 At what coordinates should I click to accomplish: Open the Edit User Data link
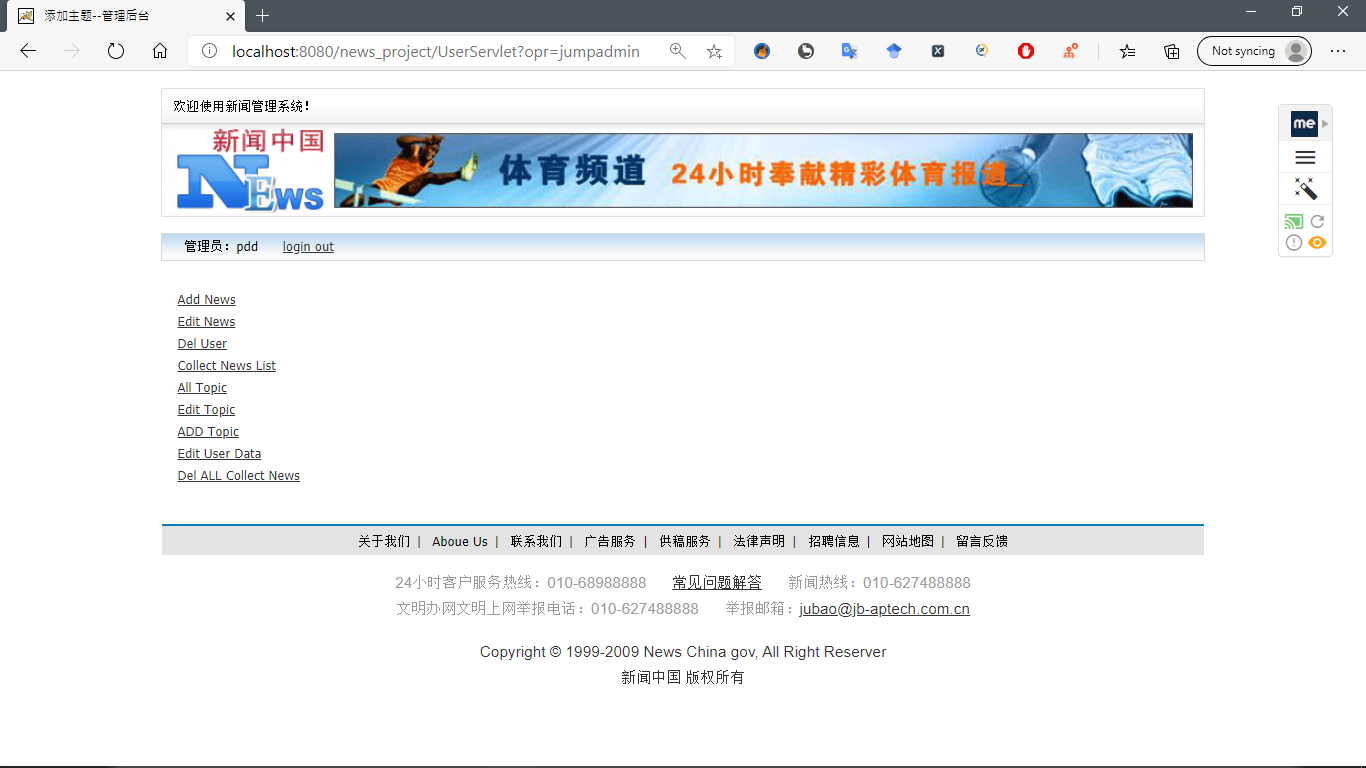coord(219,454)
